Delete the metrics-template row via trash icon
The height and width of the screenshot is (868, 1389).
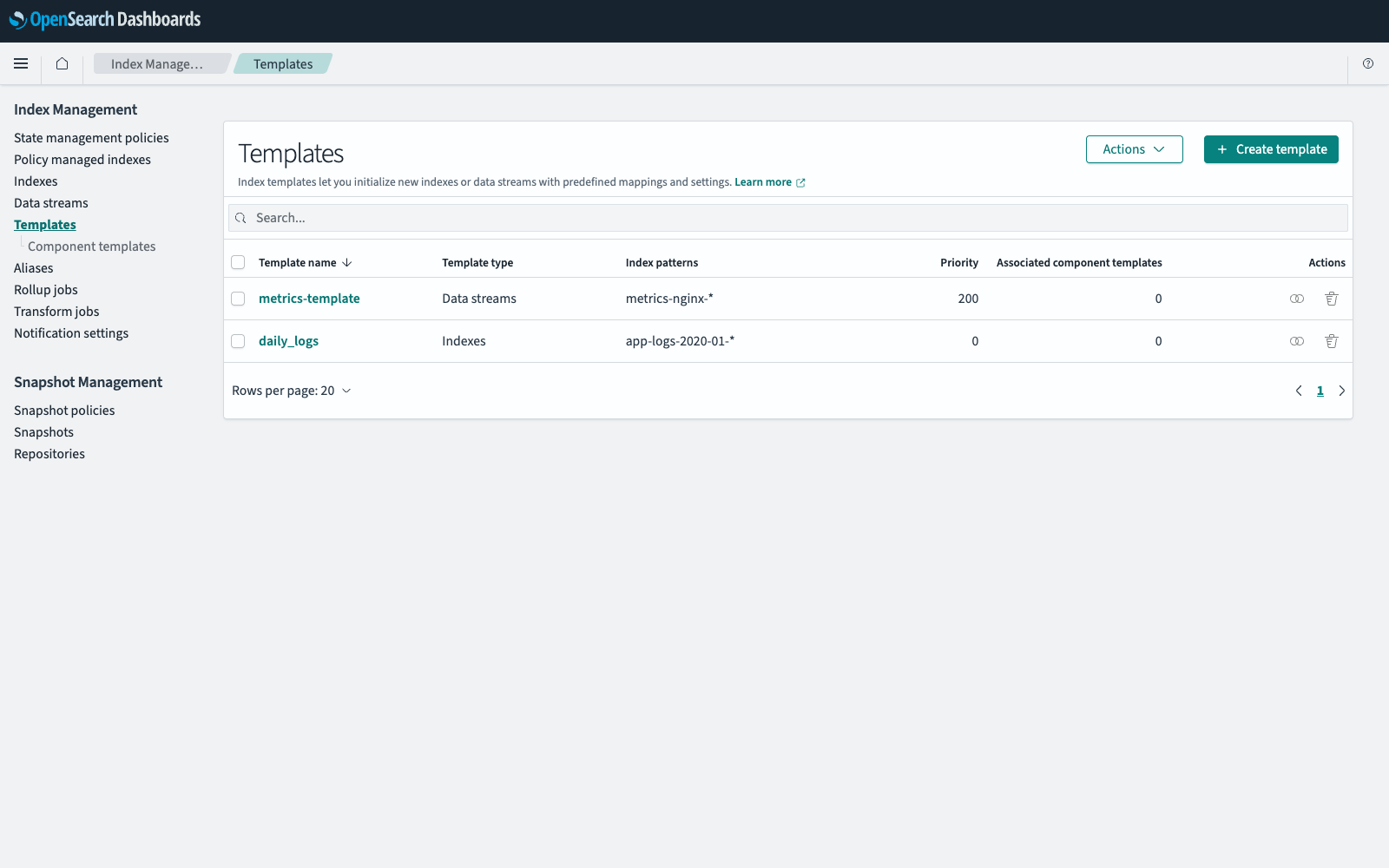coord(1331,299)
